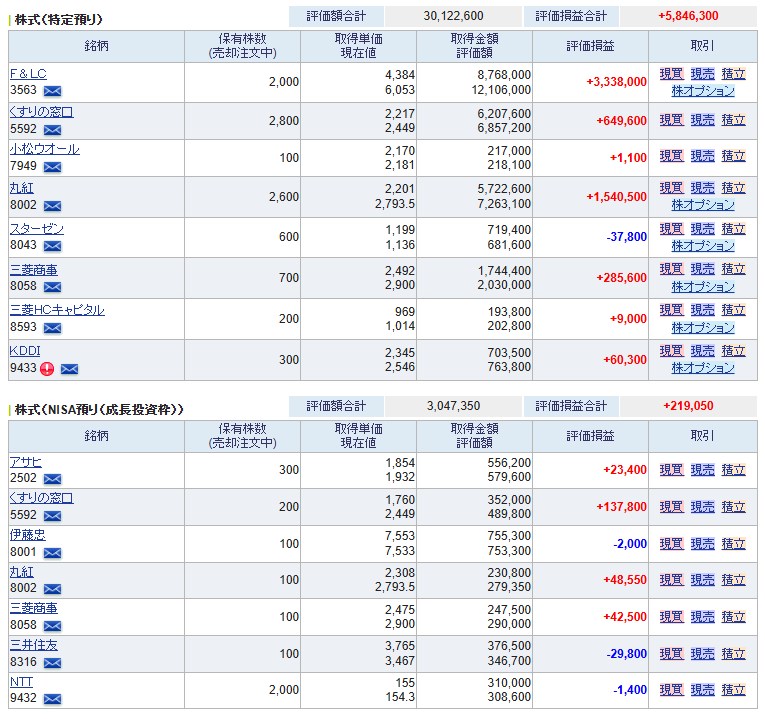Image resolution: width=765 pixels, height=719 pixels.
Task: Open the 三菱HCキャピタル stock link
Action: pos(57,310)
